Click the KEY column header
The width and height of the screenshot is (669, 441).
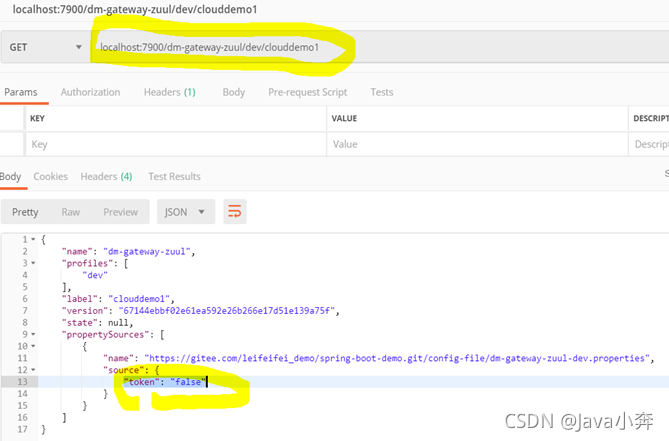[38, 119]
